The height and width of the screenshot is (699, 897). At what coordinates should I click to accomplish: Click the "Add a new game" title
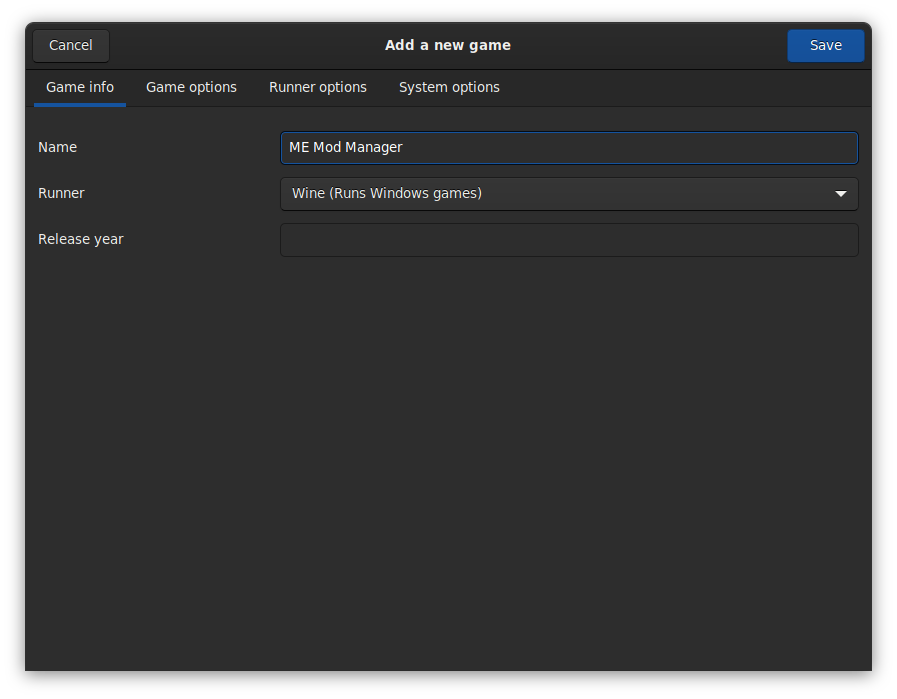448,46
